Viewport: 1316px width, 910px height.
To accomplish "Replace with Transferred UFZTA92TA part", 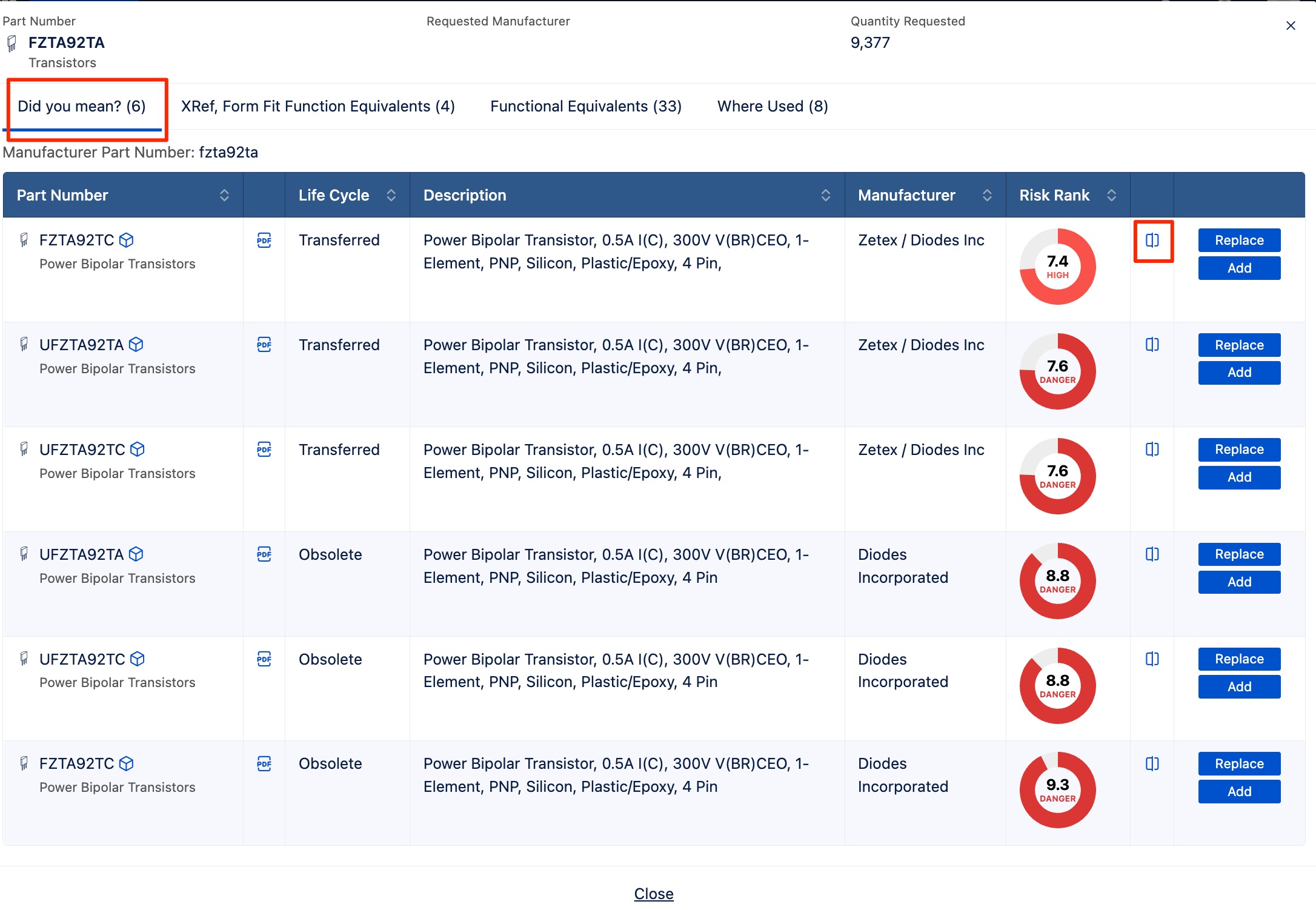I will (1239, 345).
